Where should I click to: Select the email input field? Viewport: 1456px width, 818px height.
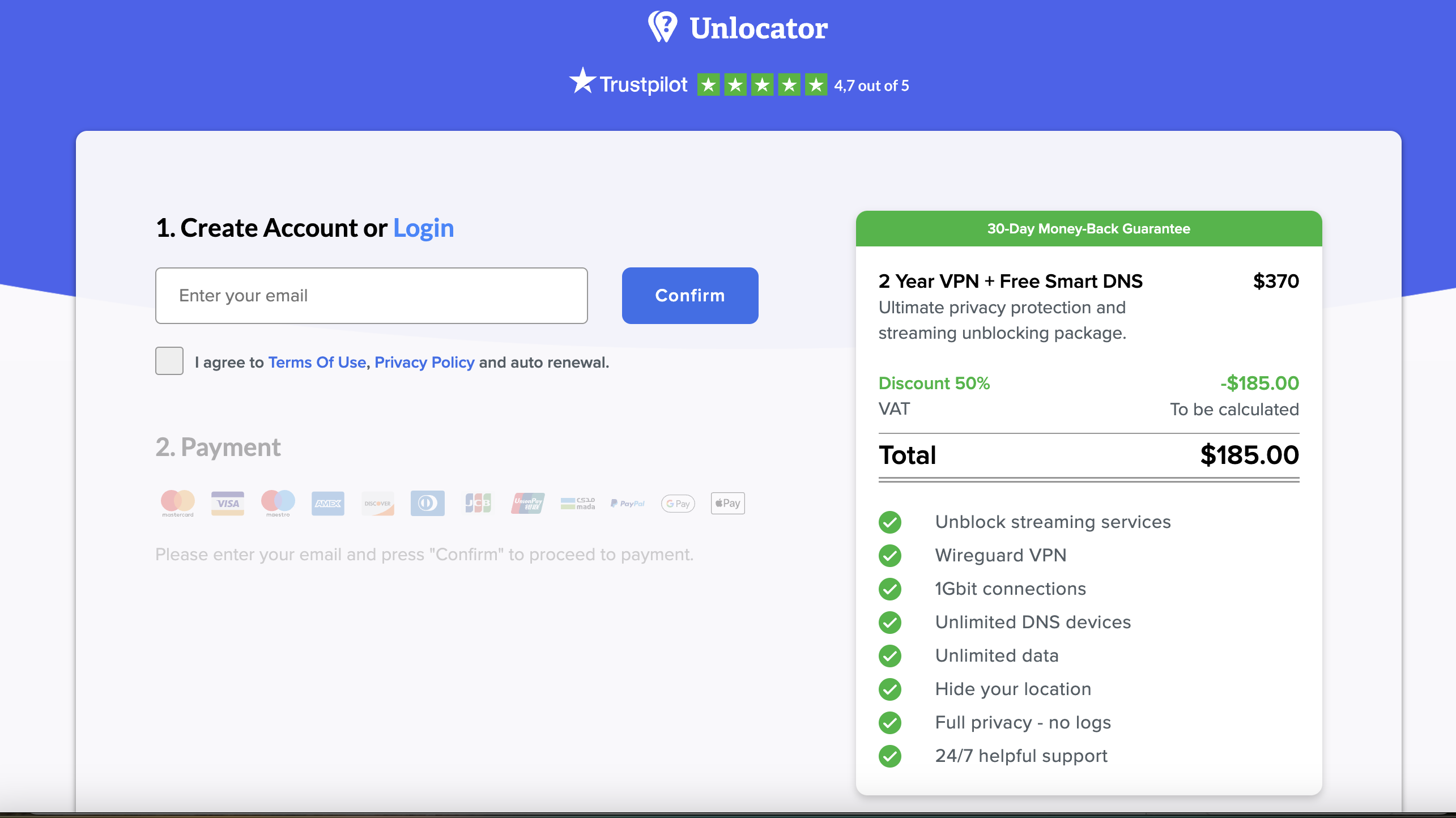point(372,295)
